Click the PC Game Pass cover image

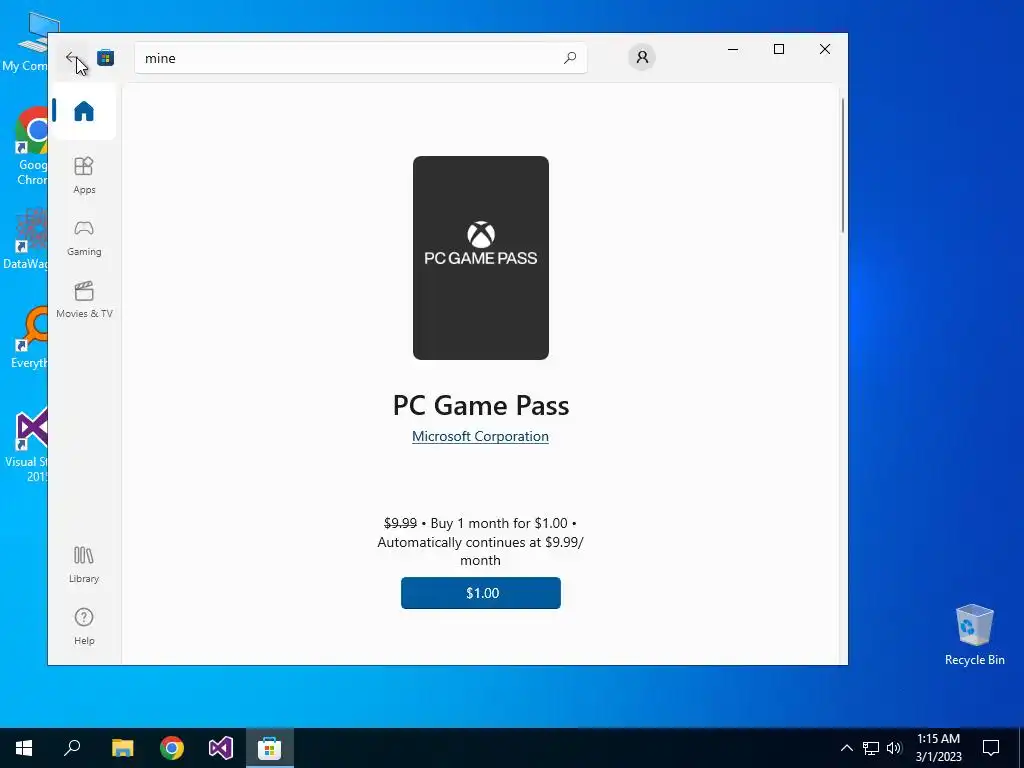[x=481, y=258]
